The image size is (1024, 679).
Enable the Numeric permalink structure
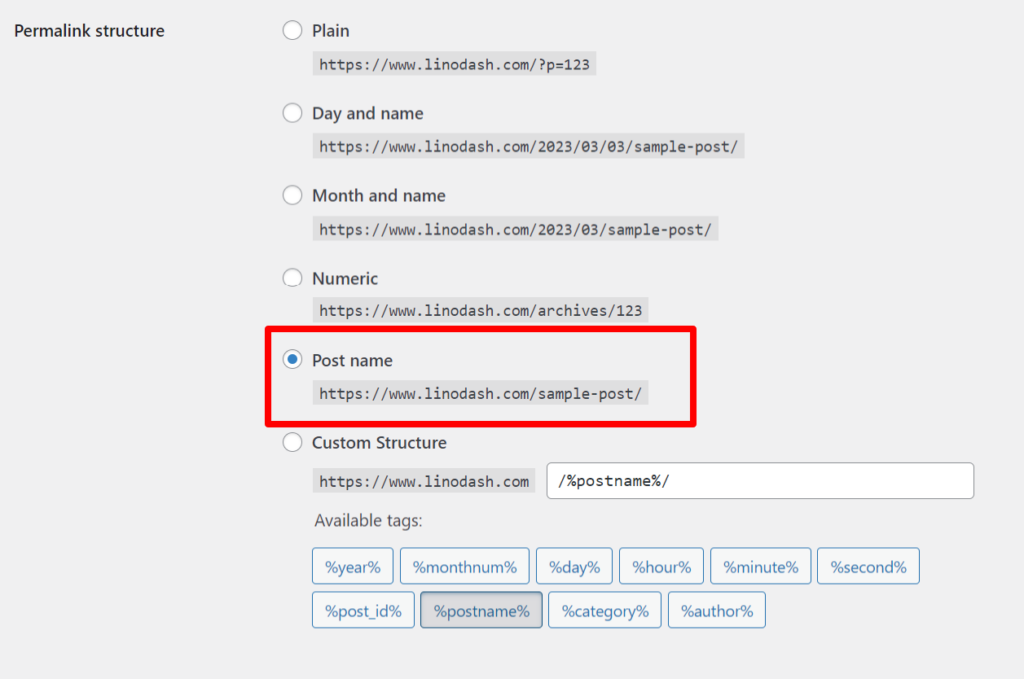[x=292, y=277]
